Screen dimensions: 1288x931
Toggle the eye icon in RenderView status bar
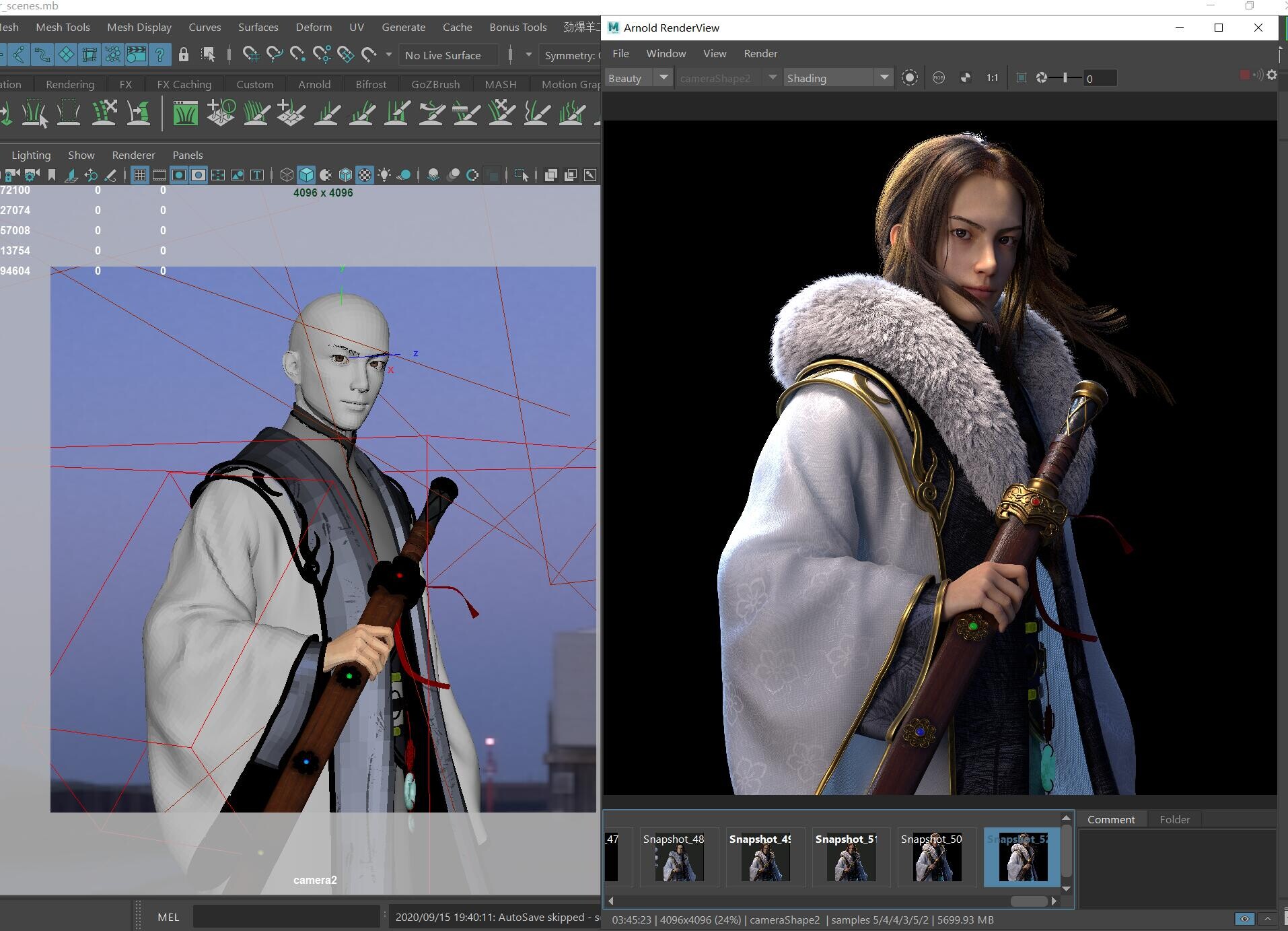pos(1244,920)
